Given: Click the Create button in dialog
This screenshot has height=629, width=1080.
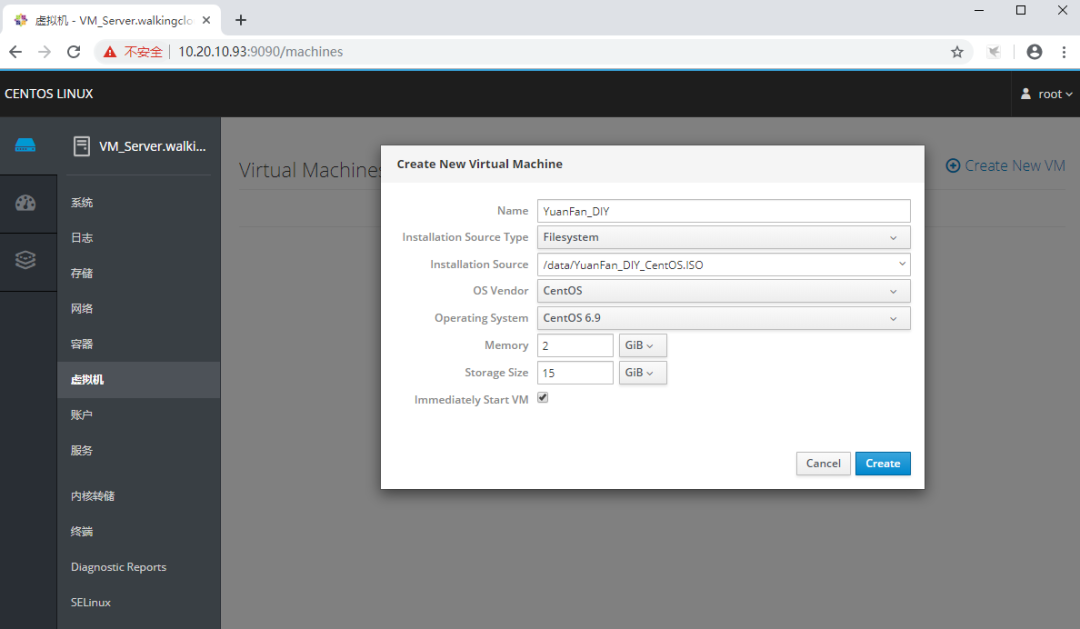Looking at the screenshot, I should 882,464.
